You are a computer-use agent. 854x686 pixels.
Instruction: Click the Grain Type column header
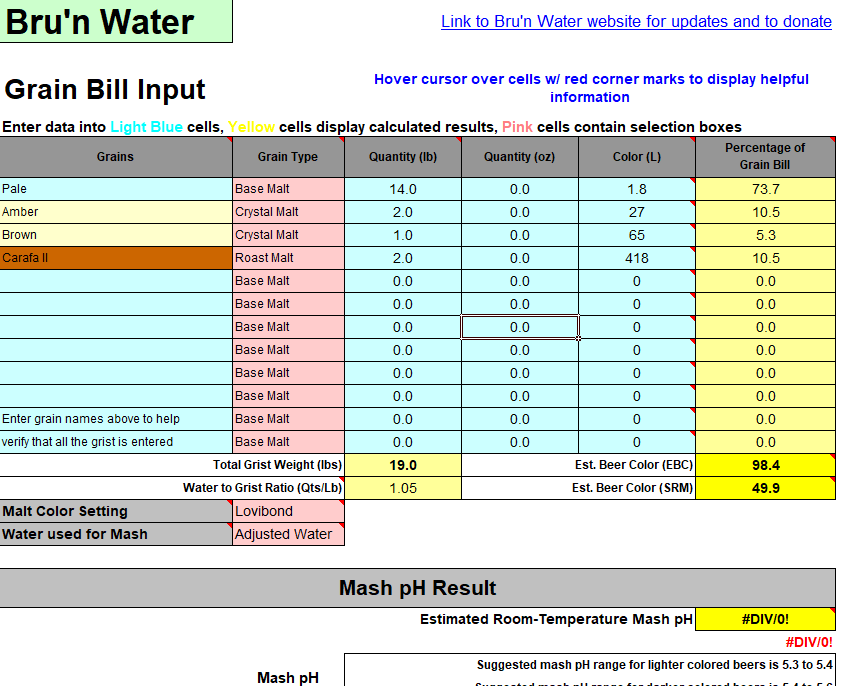[289, 157]
